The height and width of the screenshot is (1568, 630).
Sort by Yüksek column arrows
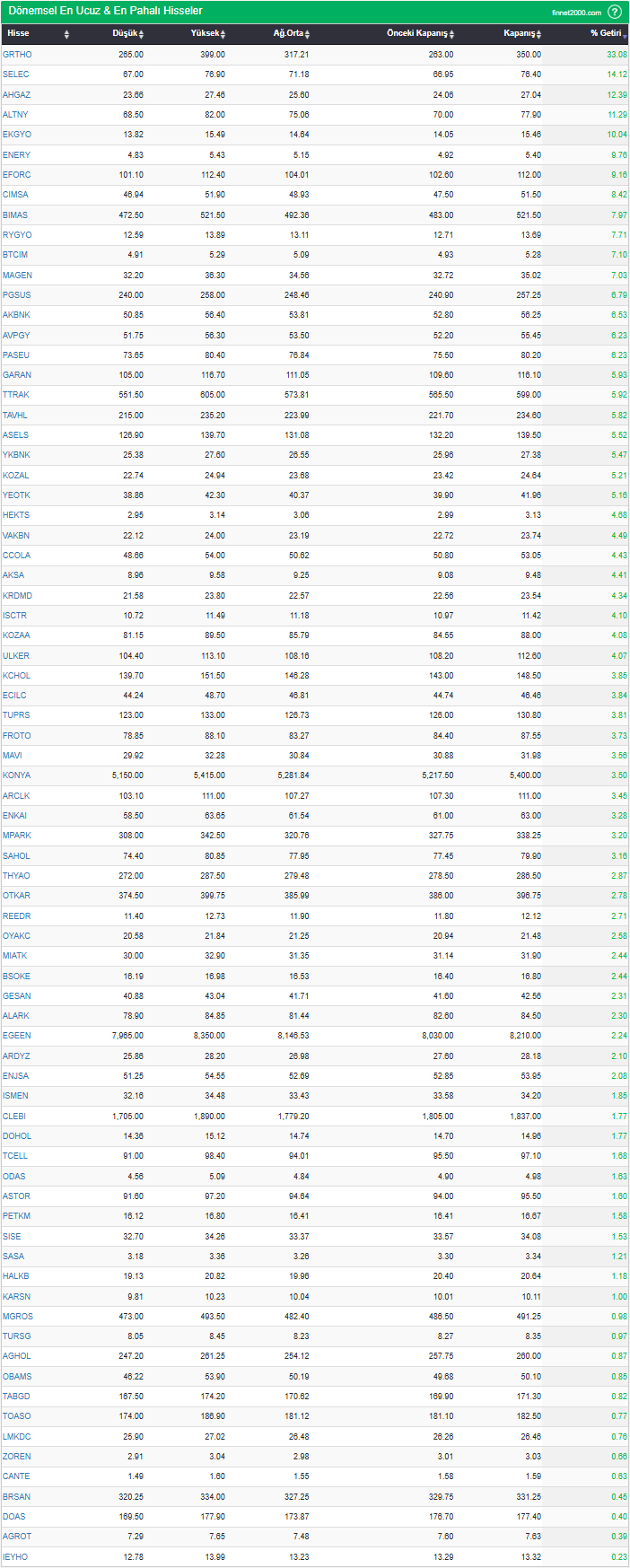223,34
